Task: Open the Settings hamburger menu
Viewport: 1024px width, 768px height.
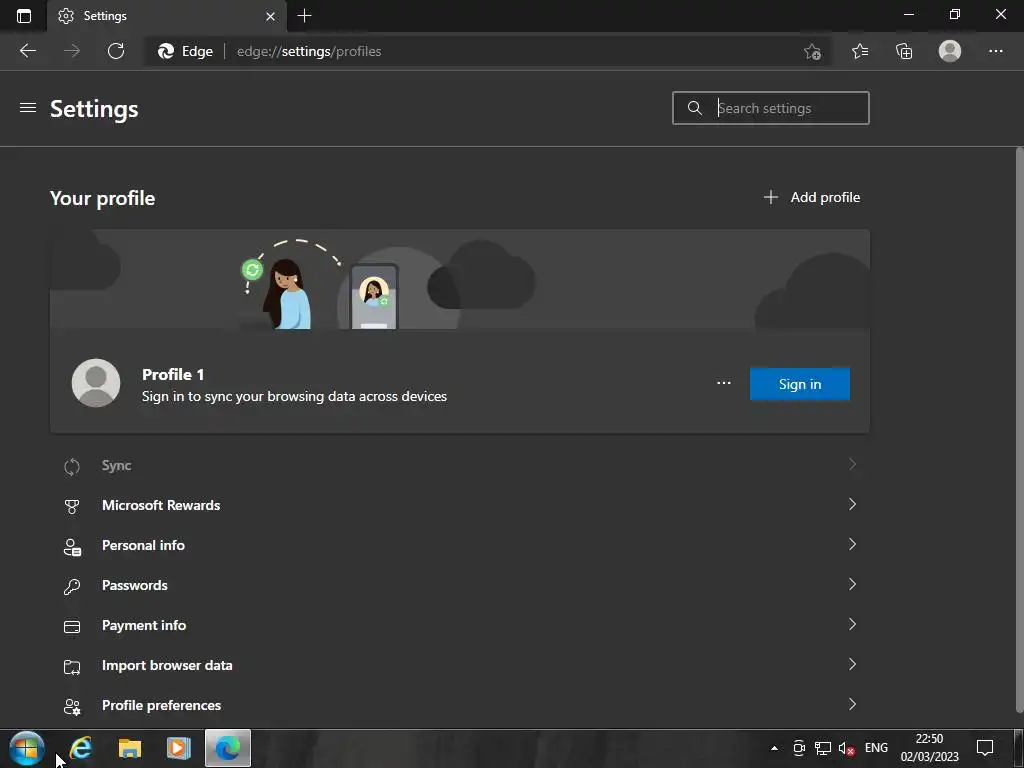Action: pyautogui.click(x=27, y=108)
